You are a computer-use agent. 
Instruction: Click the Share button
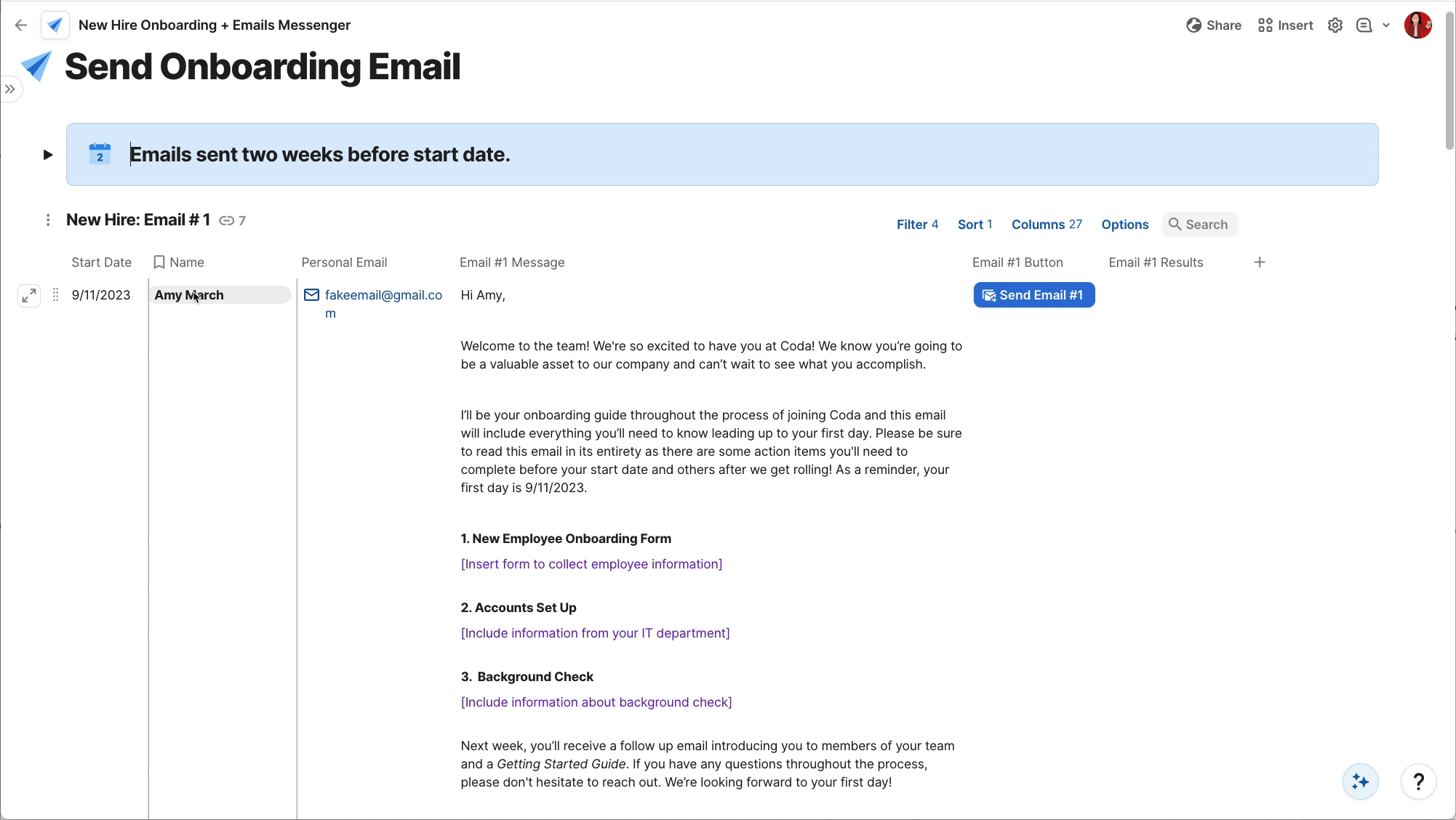1214,25
